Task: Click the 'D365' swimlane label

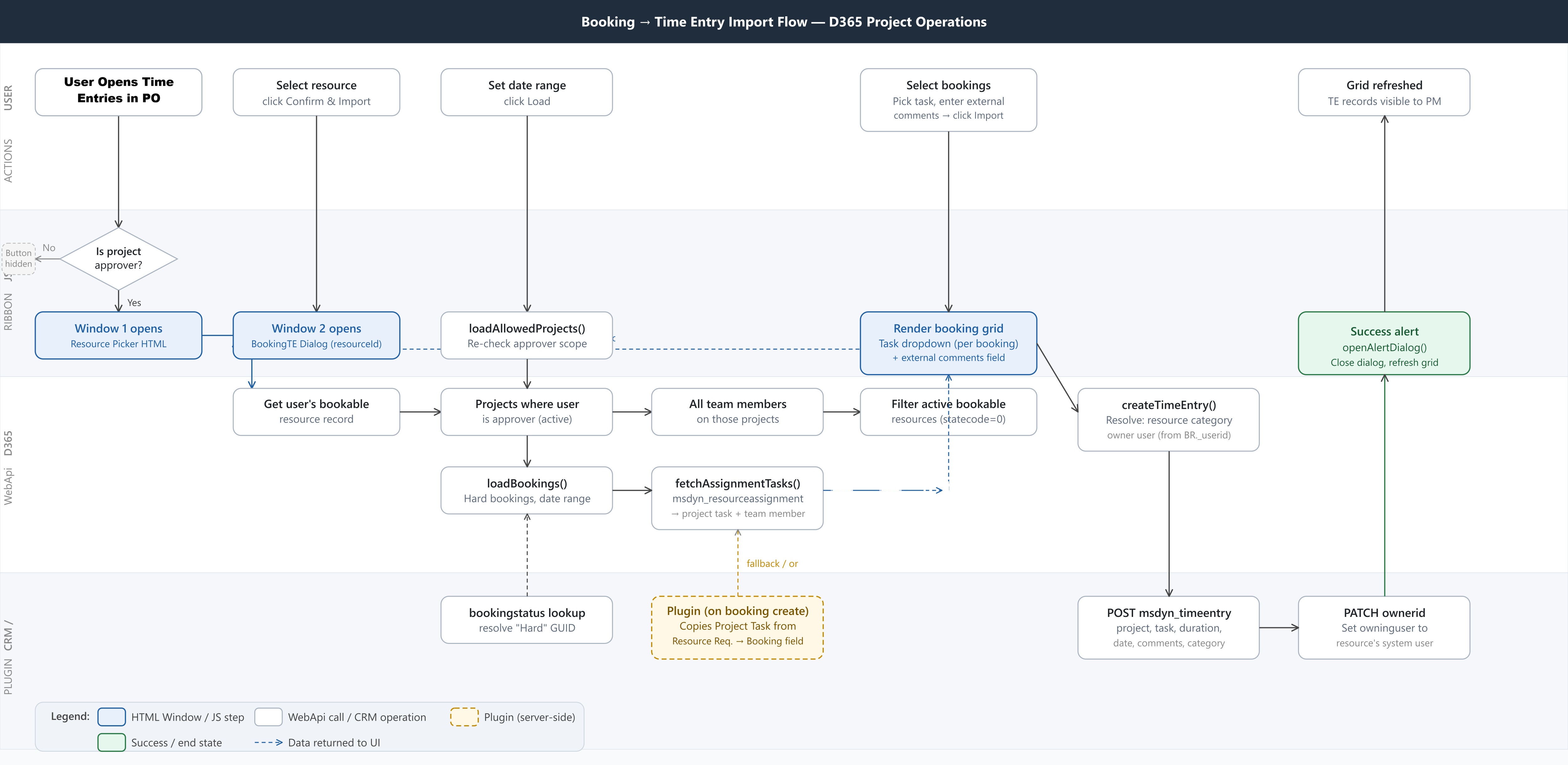Action: click(x=8, y=443)
